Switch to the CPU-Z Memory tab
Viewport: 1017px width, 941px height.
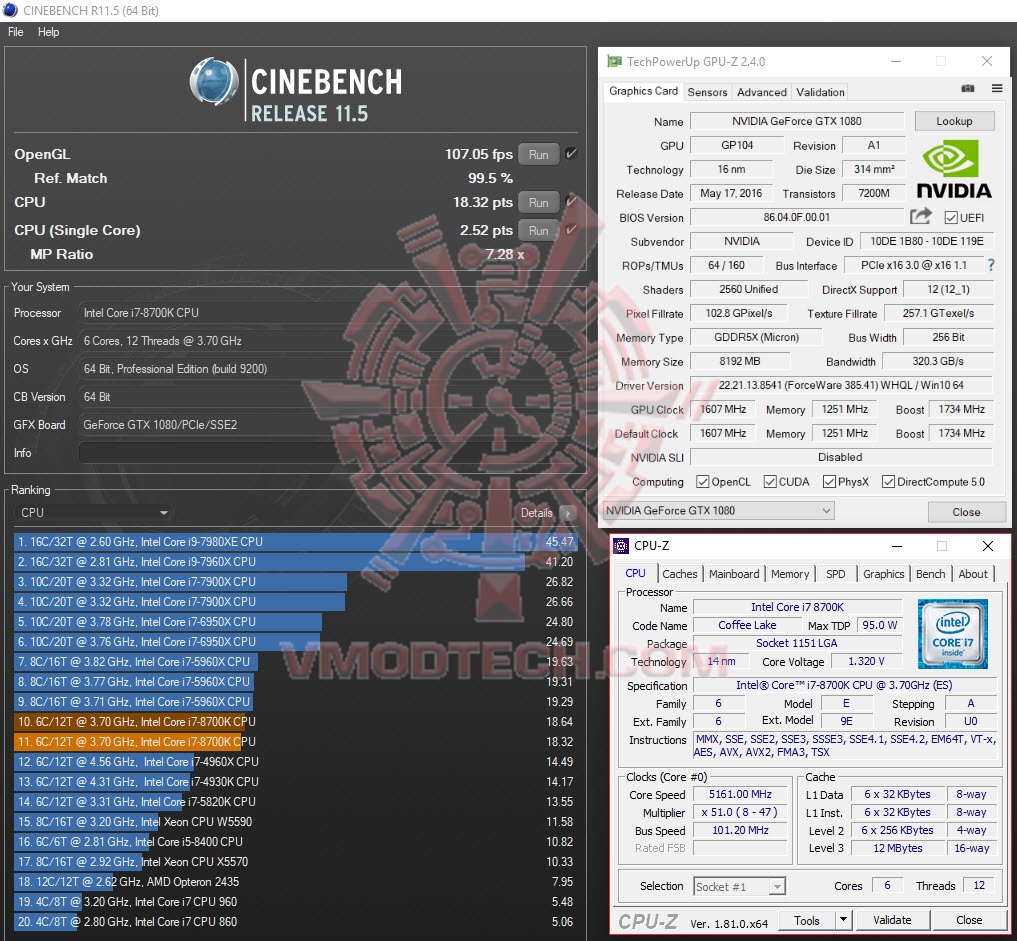[789, 574]
